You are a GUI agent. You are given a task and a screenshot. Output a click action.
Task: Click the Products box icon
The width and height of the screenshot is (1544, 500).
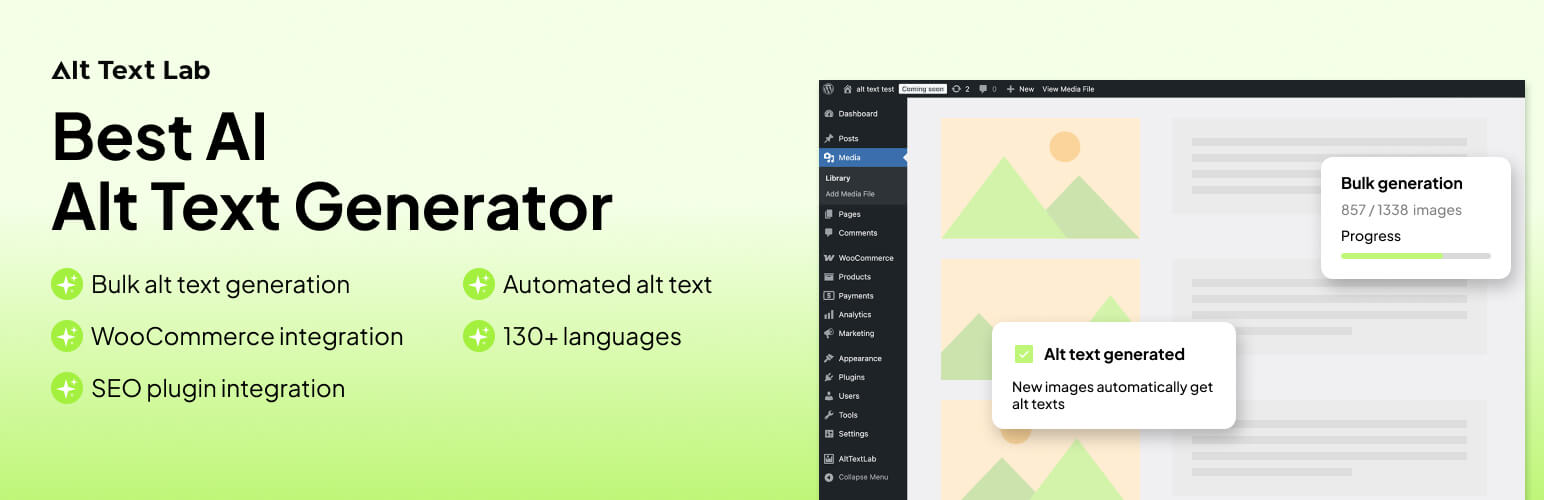[829, 277]
